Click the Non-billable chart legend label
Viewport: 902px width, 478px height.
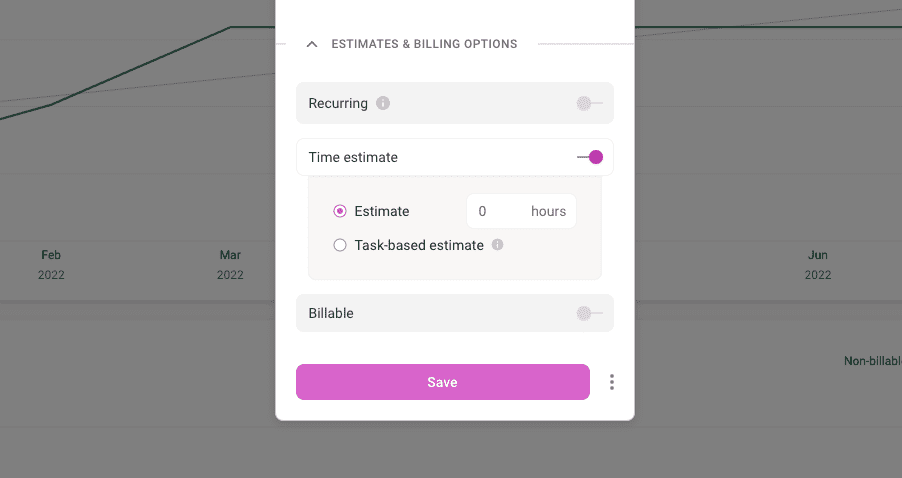pos(872,361)
